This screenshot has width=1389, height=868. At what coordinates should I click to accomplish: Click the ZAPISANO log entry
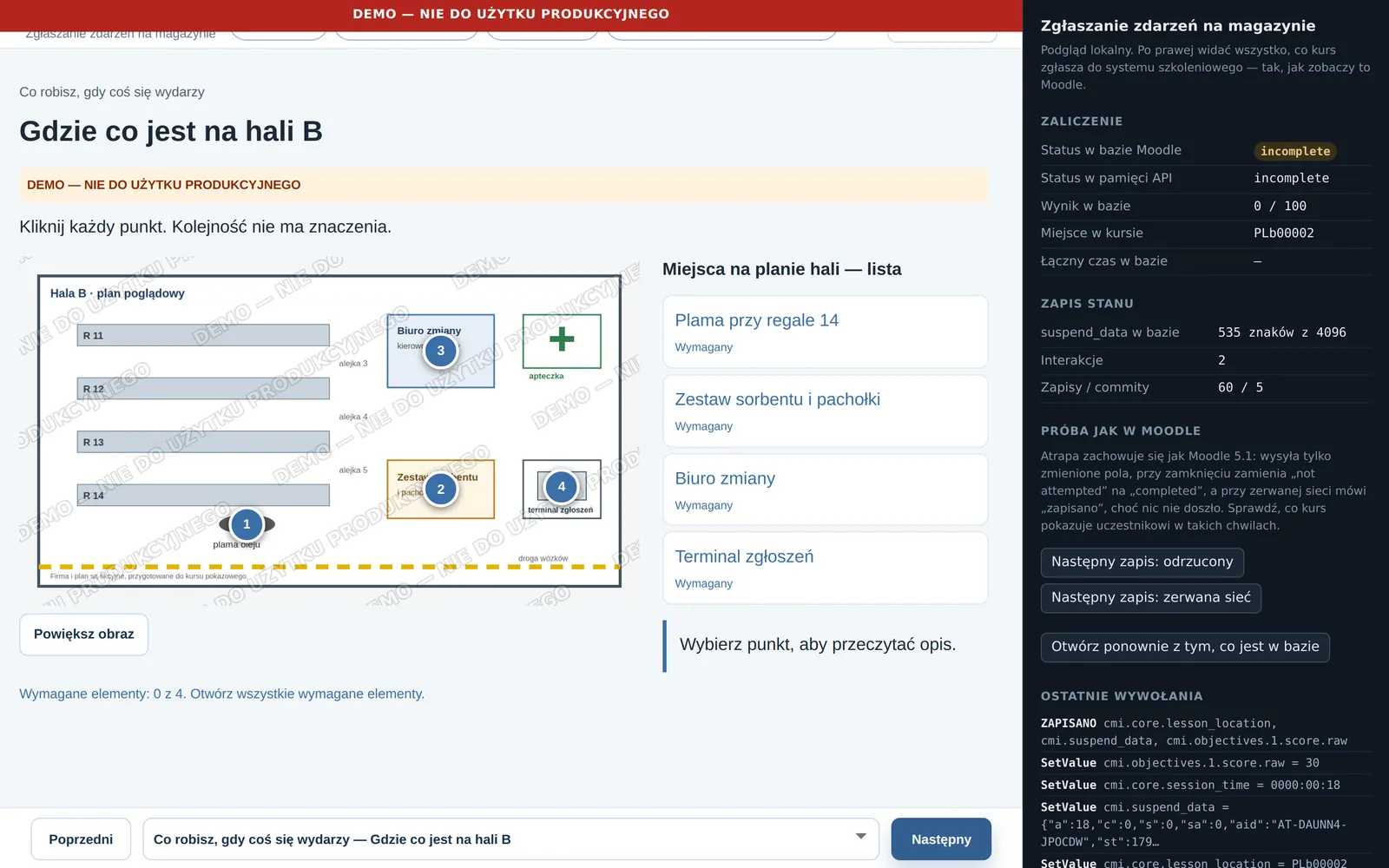[1206, 732]
